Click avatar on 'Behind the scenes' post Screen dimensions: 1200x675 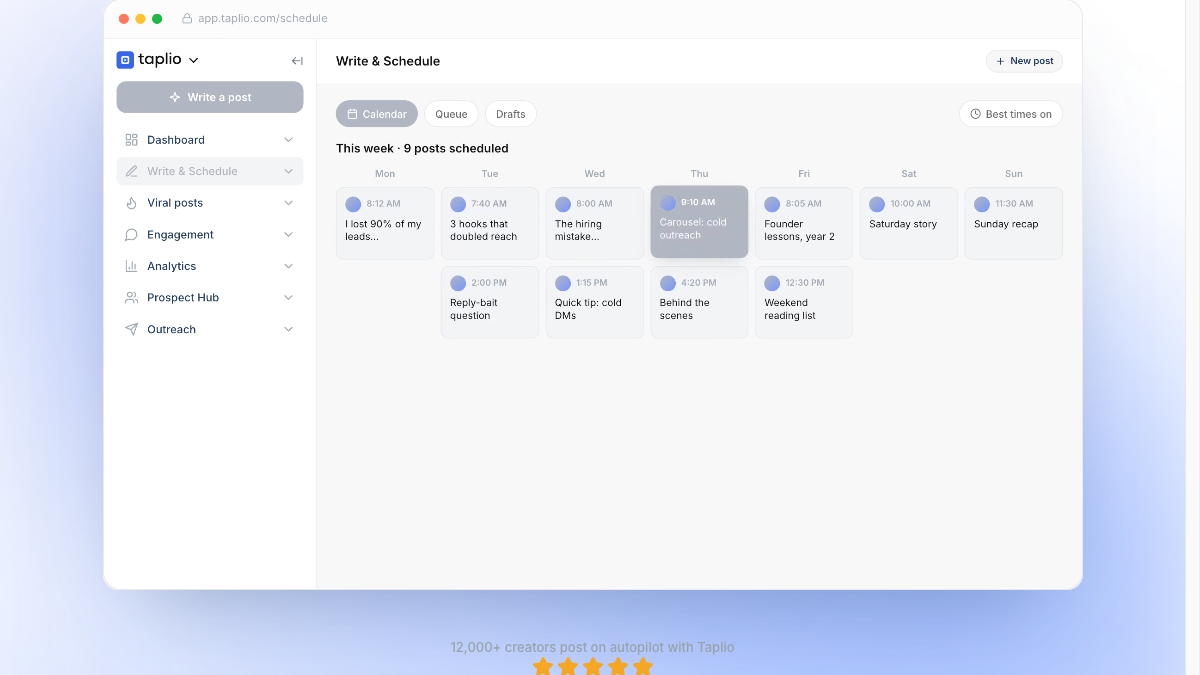[x=668, y=283]
